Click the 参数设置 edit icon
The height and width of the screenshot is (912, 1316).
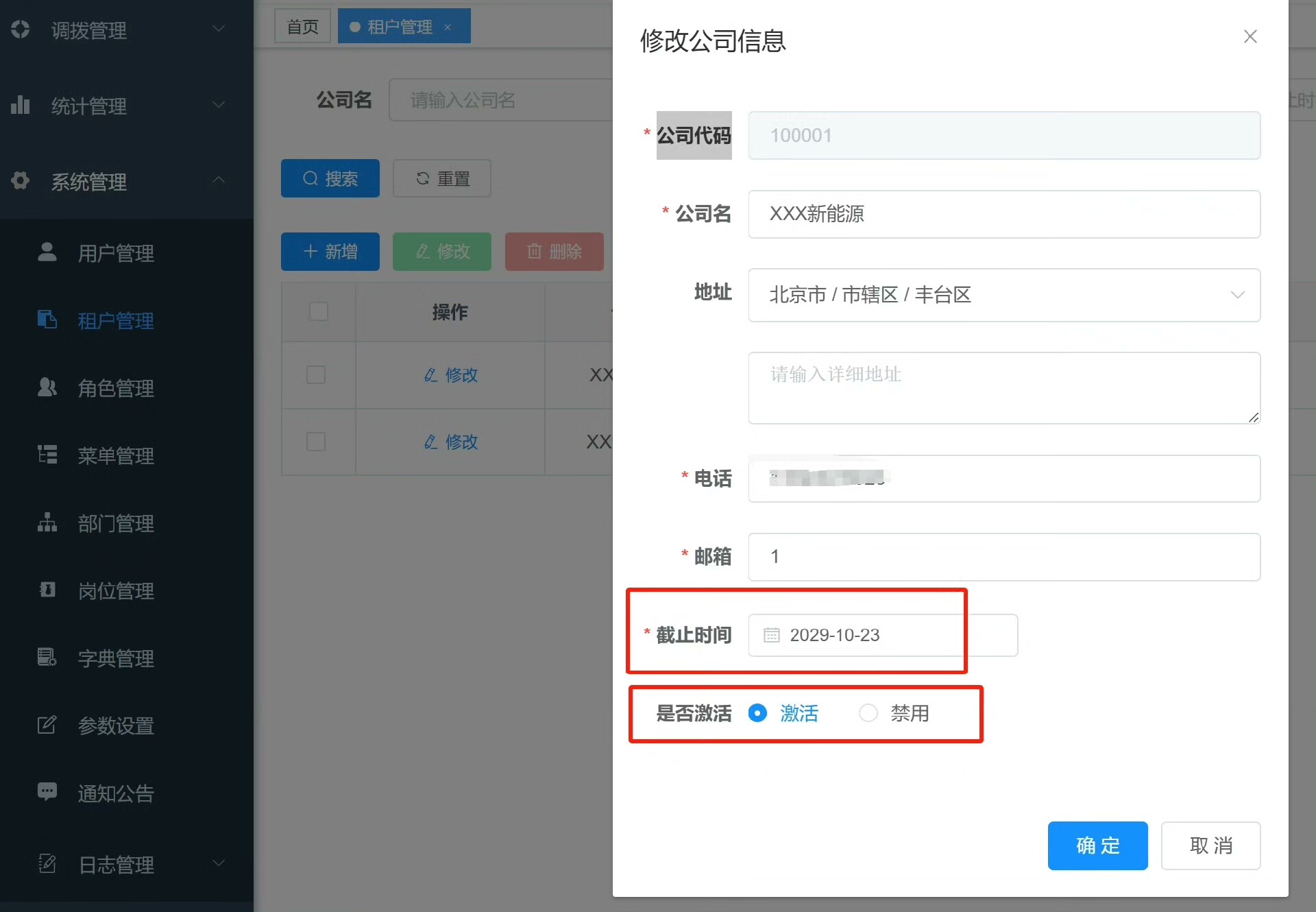click(47, 725)
